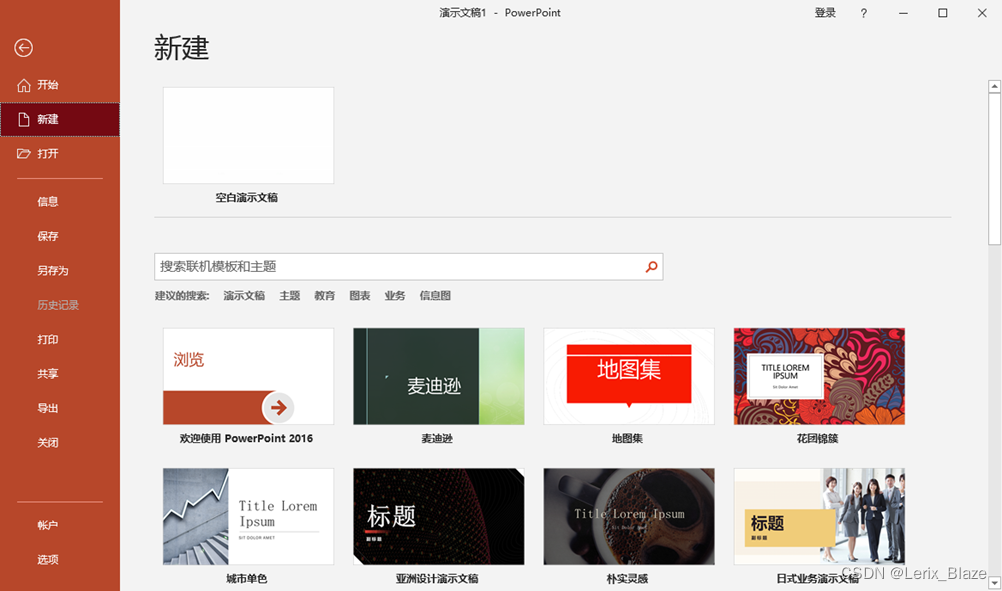Select the 地图集 template thumbnail
Viewport: 1002px width, 591px height.
pos(629,376)
